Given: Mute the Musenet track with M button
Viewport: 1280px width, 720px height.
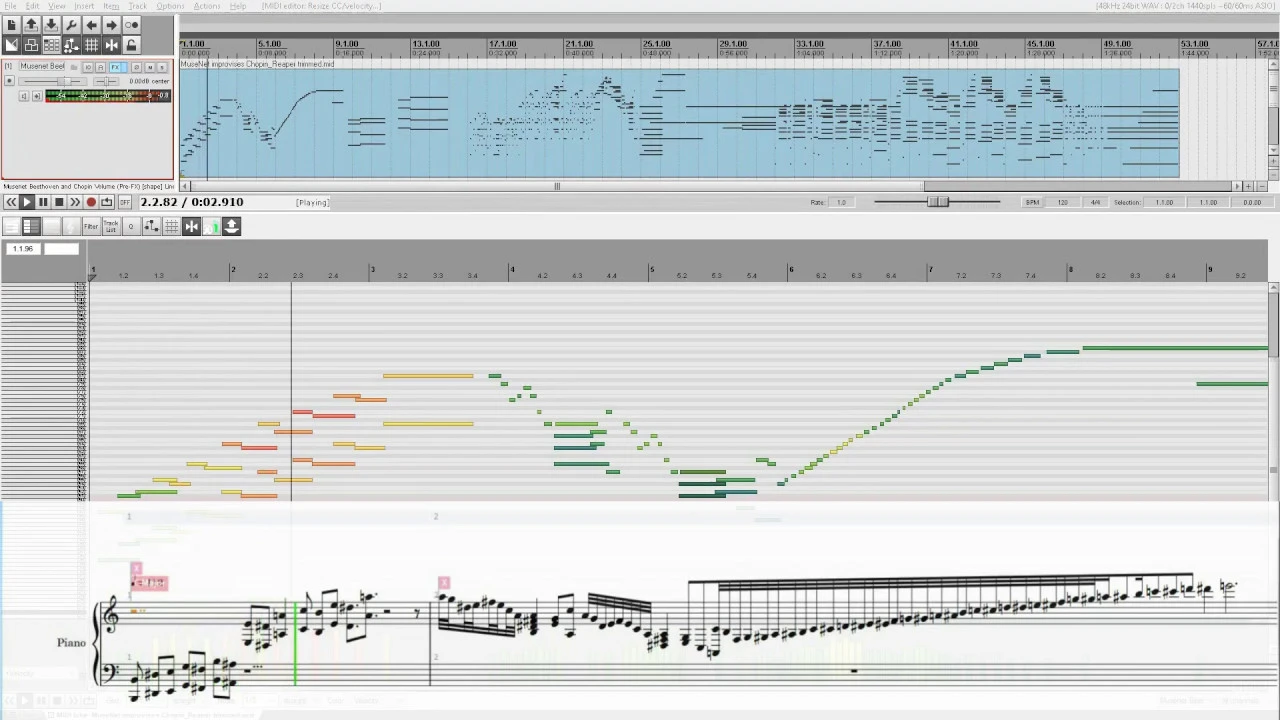Looking at the screenshot, I should [x=150, y=67].
